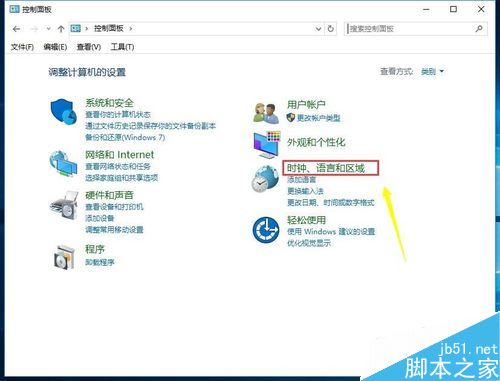Image resolution: width=500 pixels, height=381 pixels.
Task: Open the 类别 view-by dropdown
Action: point(432,71)
